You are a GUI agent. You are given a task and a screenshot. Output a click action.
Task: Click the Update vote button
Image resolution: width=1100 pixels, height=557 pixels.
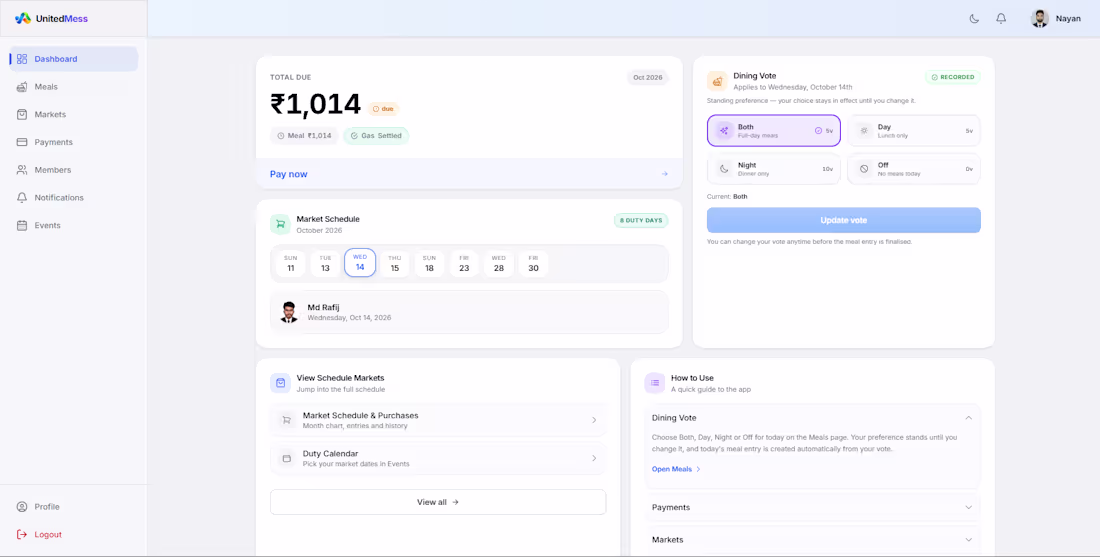coord(844,220)
